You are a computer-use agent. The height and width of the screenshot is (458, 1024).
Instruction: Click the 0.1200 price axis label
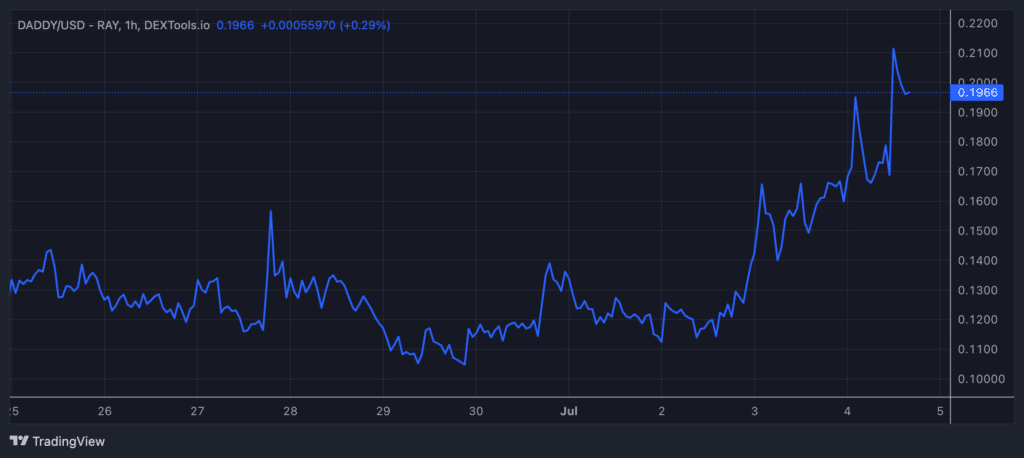(977, 319)
